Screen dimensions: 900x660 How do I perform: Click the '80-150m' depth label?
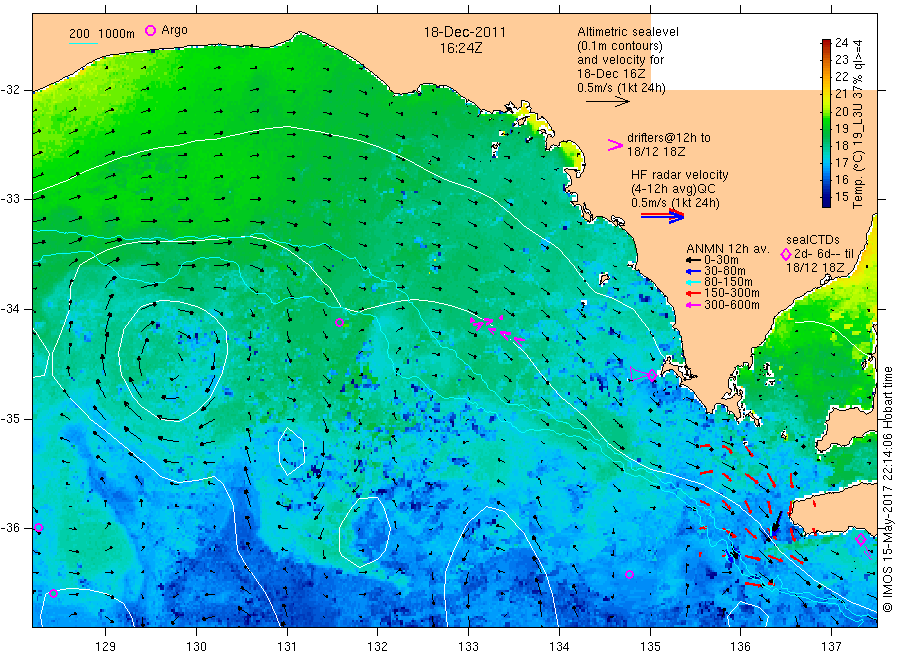click(x=728, y=282)
